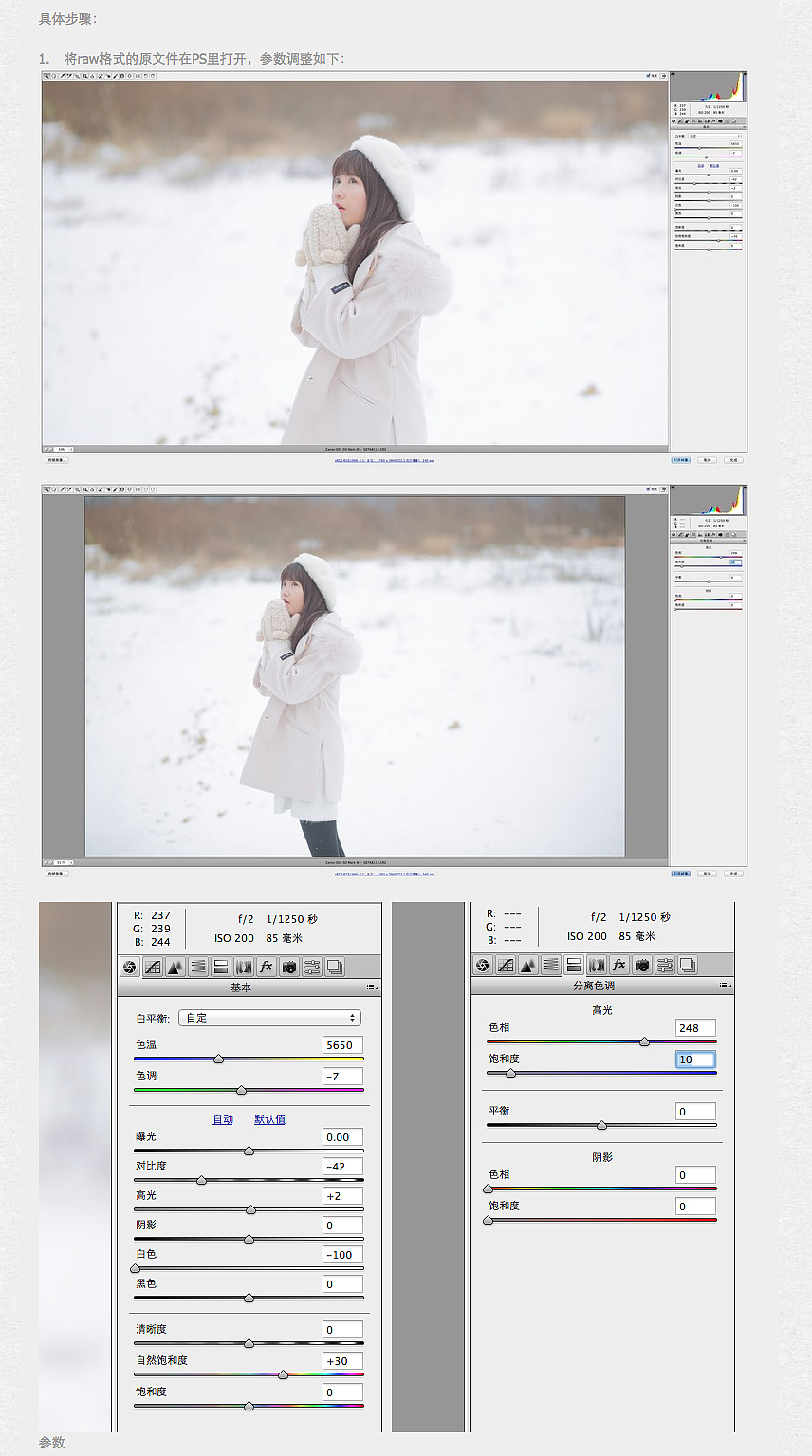Open the fx Effects icon in 基本 panel

pos(266,967)
